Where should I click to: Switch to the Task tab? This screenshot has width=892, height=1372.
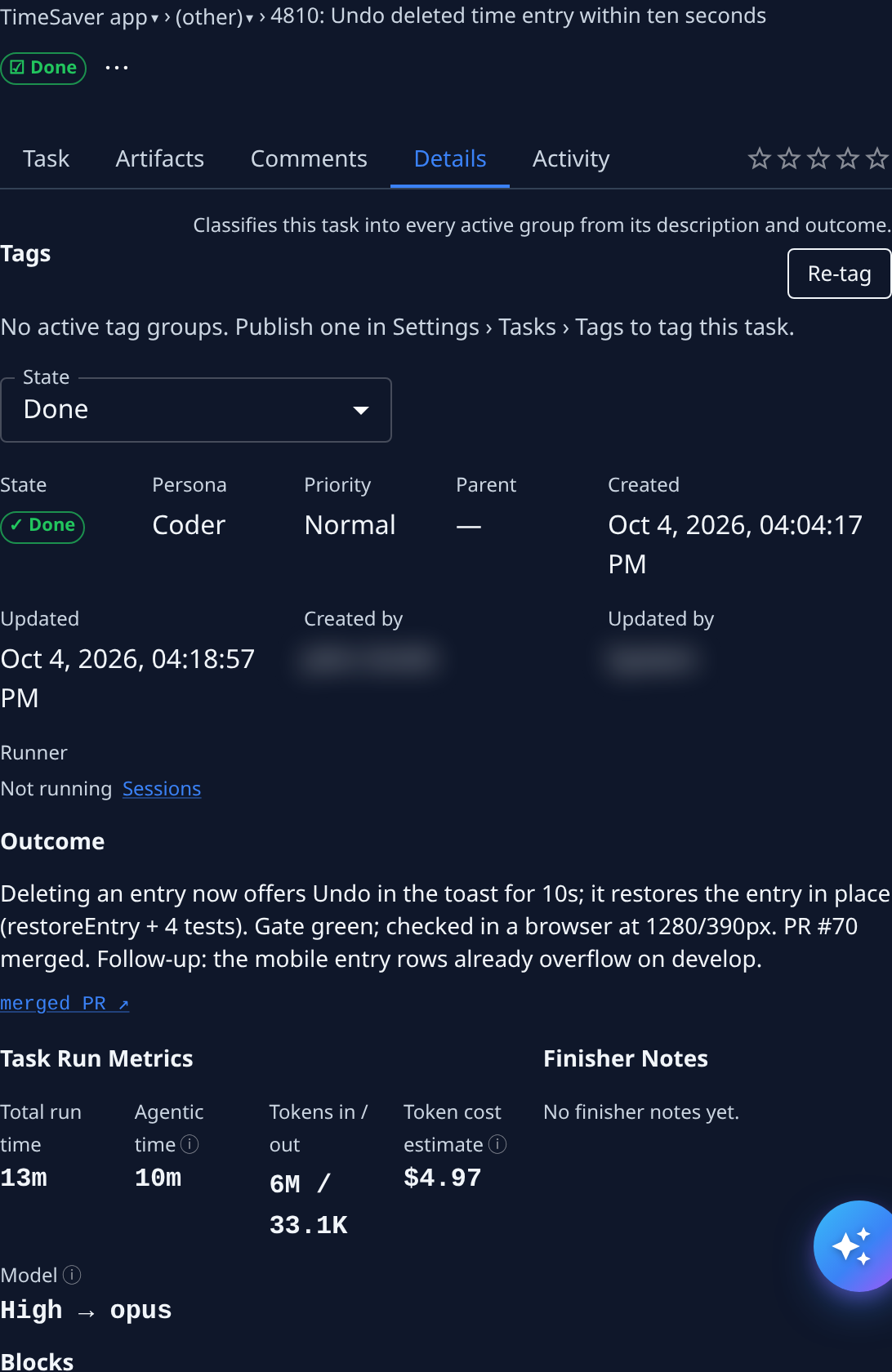(46, 158)
